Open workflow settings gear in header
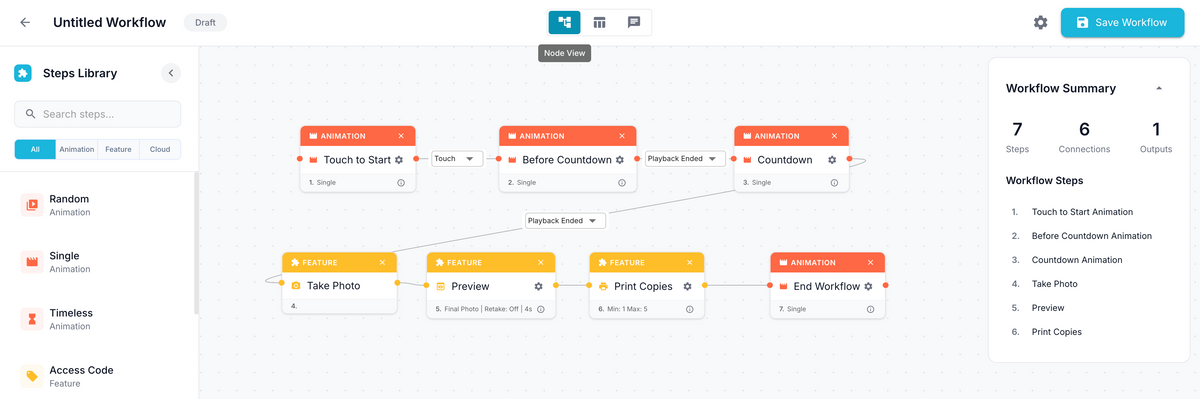 point(1041,22)
